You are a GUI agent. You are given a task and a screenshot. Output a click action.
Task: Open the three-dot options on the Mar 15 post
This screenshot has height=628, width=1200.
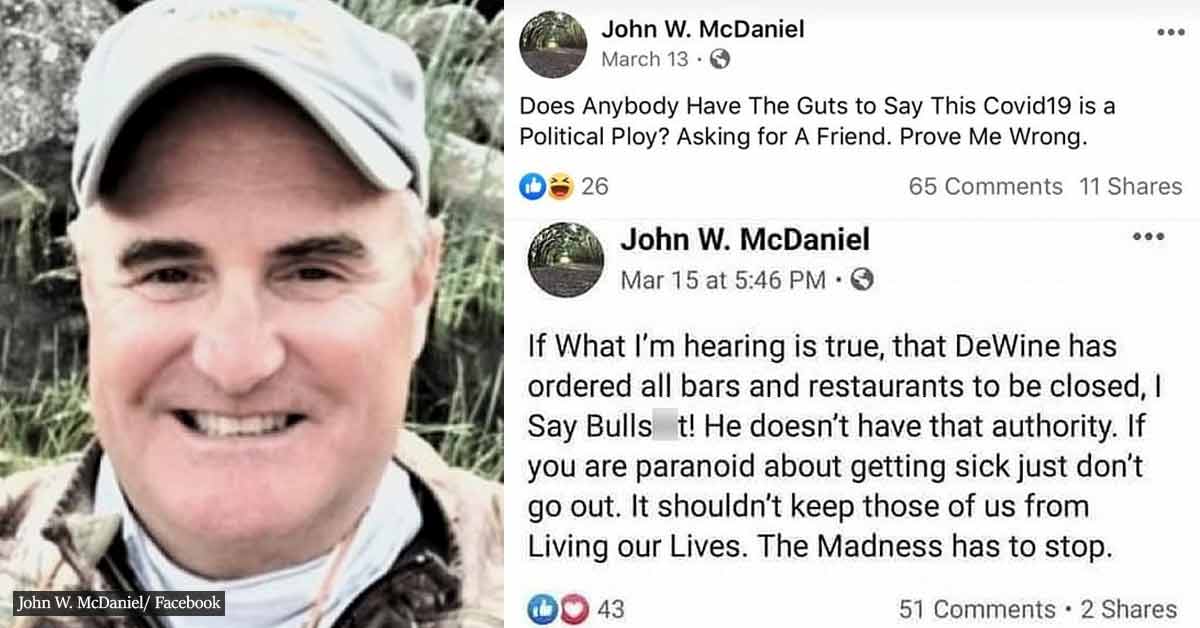(1147, 236)
